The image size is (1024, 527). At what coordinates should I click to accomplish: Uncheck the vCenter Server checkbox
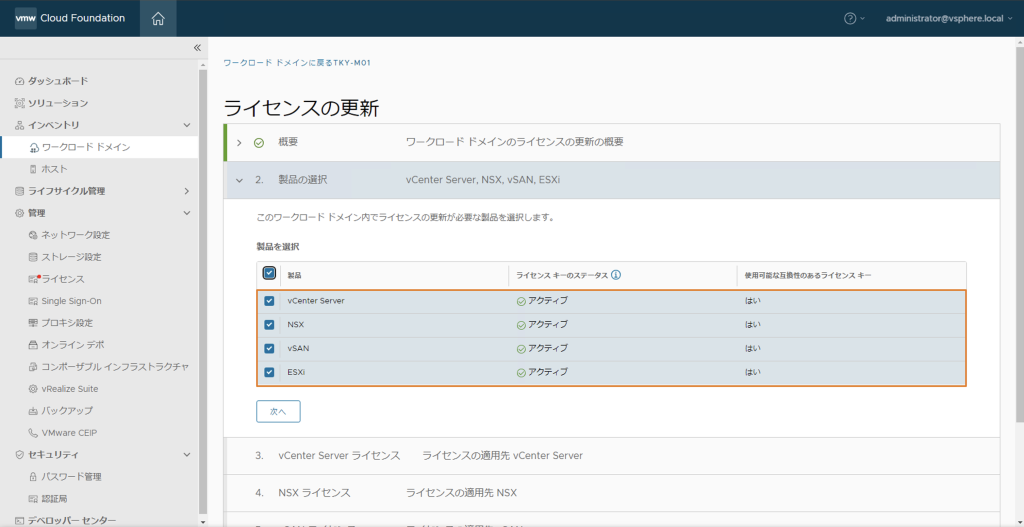tap(269, 301)
